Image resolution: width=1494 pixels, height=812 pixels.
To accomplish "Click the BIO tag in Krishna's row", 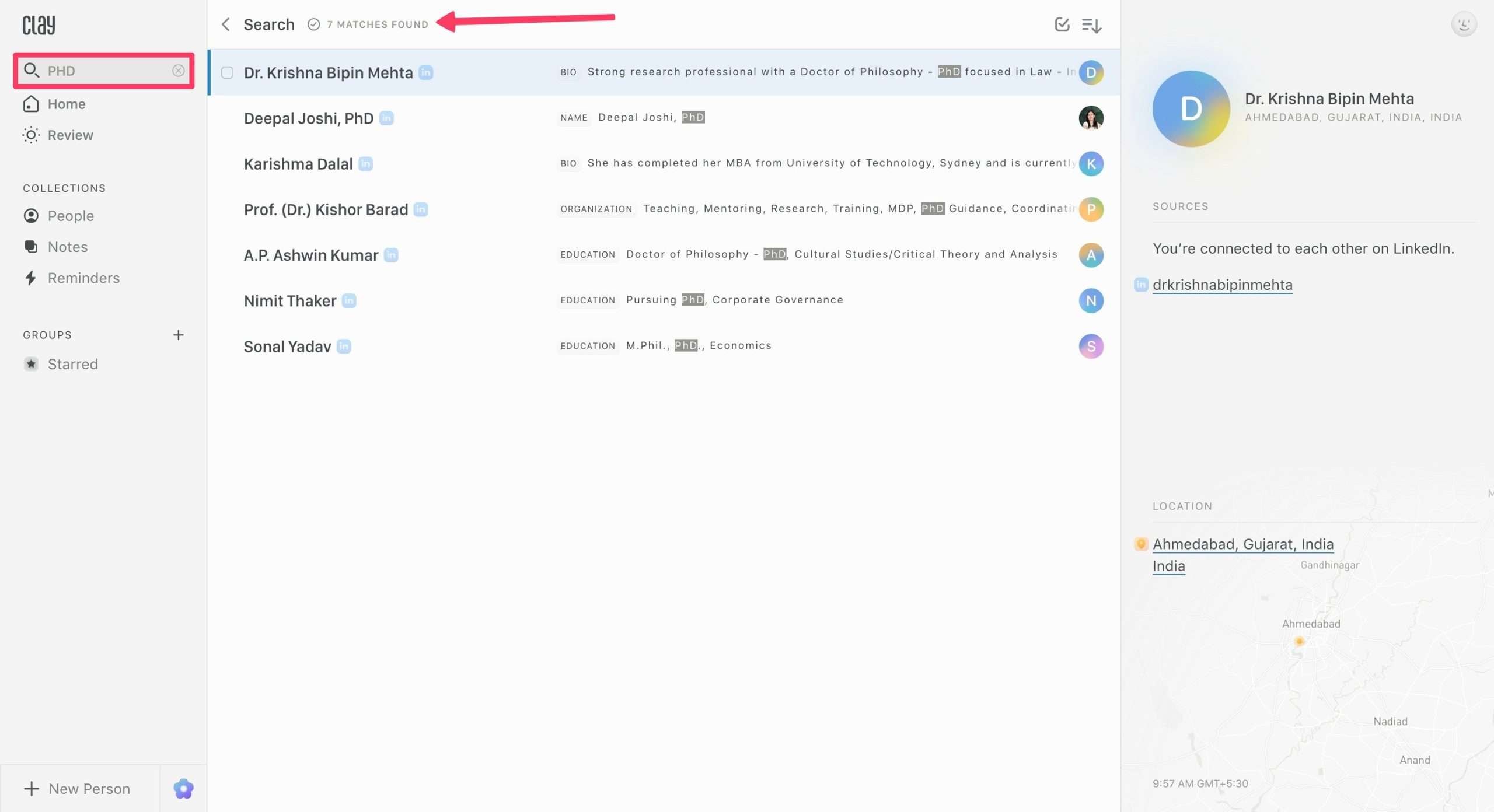I will (x=568, y=72).
